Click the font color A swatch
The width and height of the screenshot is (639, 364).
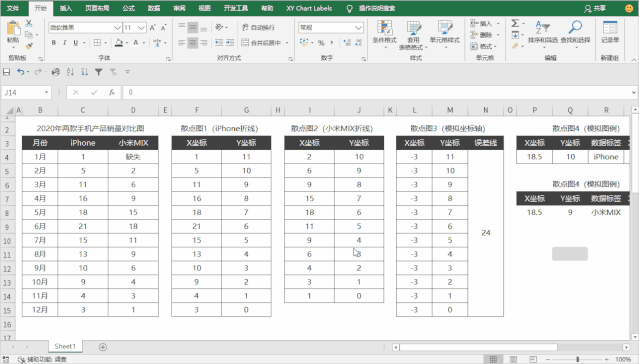pyautogui.click(x=136, y=42)
